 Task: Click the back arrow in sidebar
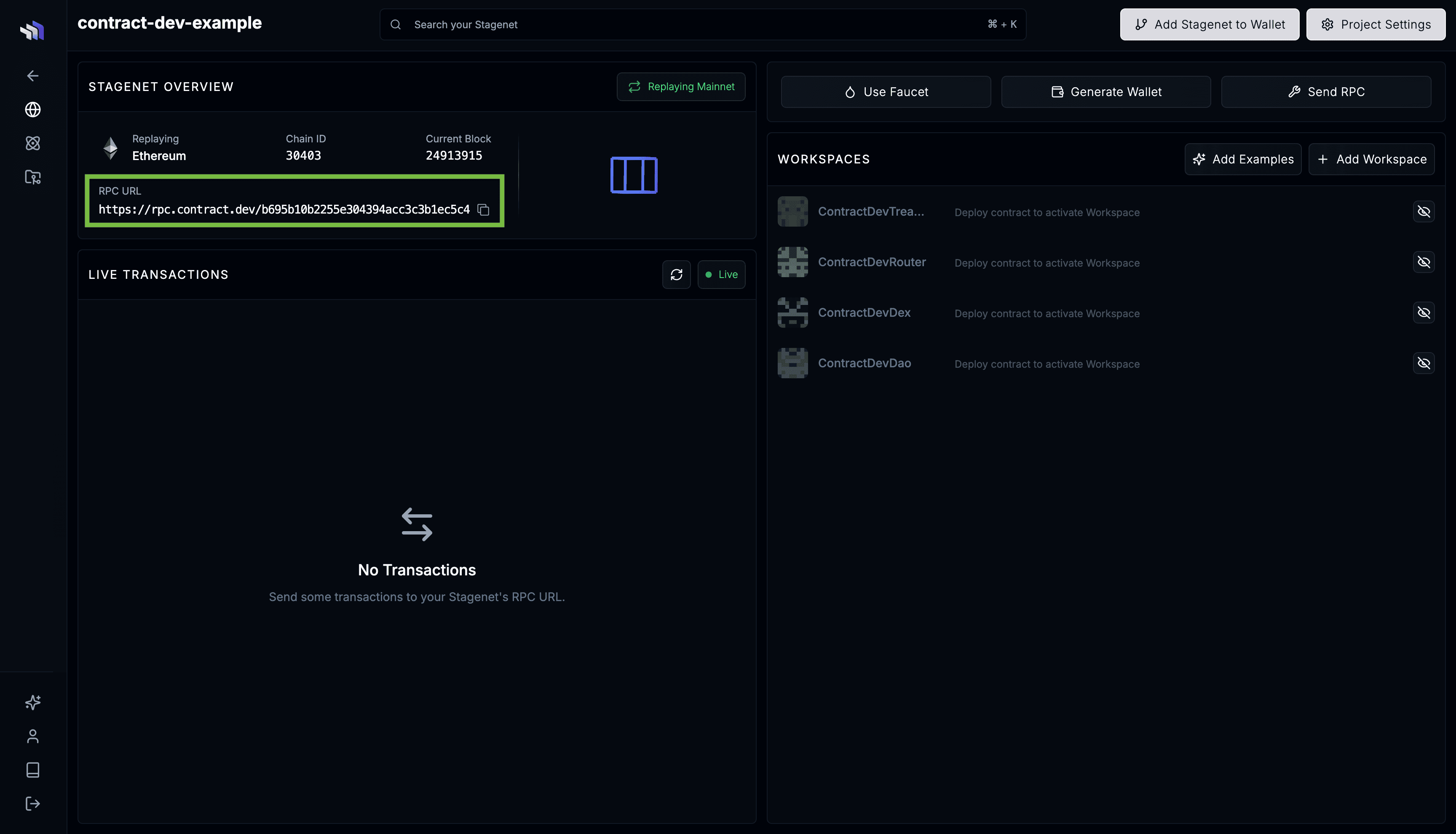[32, 76]
